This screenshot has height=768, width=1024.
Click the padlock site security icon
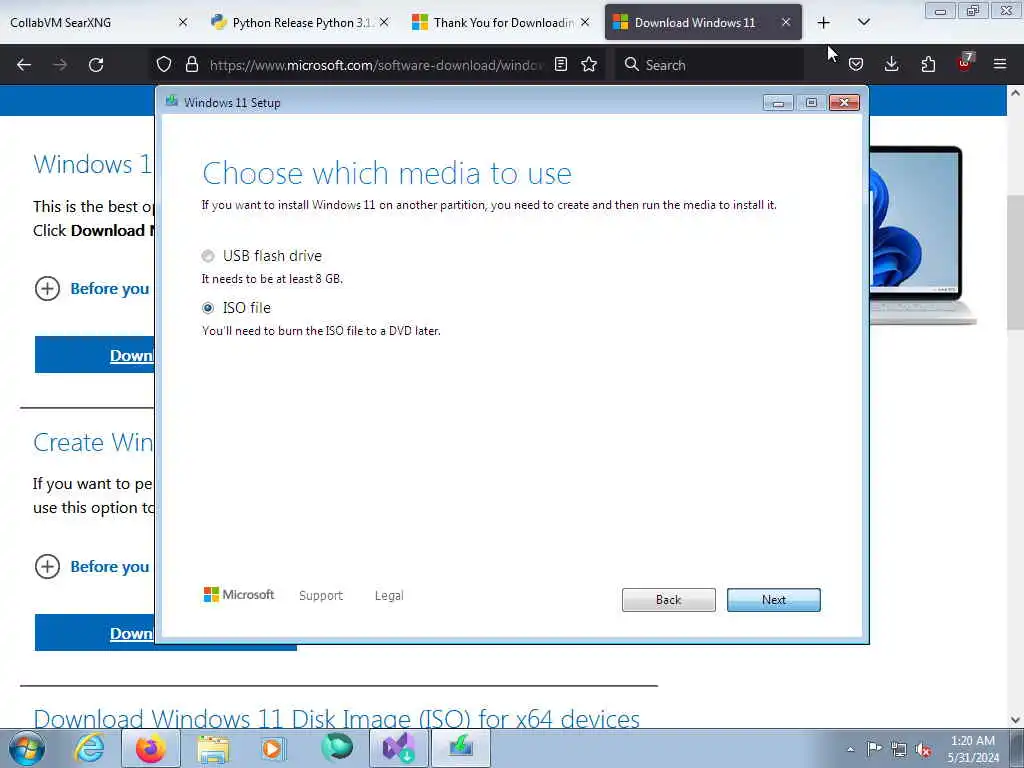pos(191,64)
